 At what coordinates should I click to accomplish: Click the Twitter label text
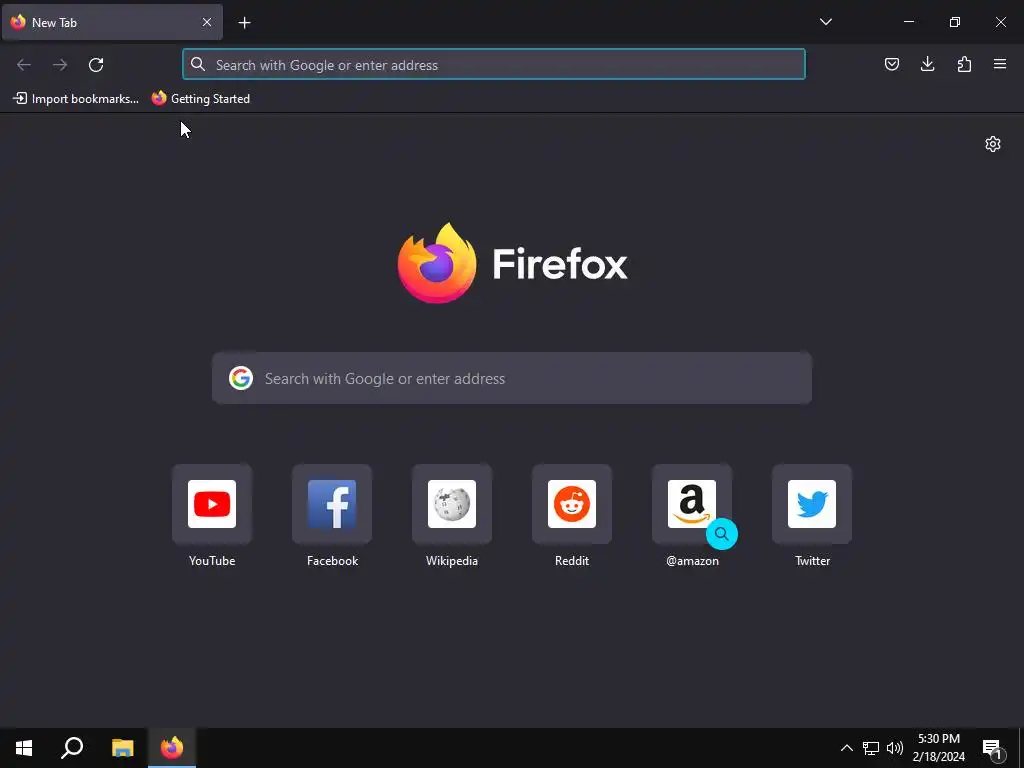tap(812, 561)
